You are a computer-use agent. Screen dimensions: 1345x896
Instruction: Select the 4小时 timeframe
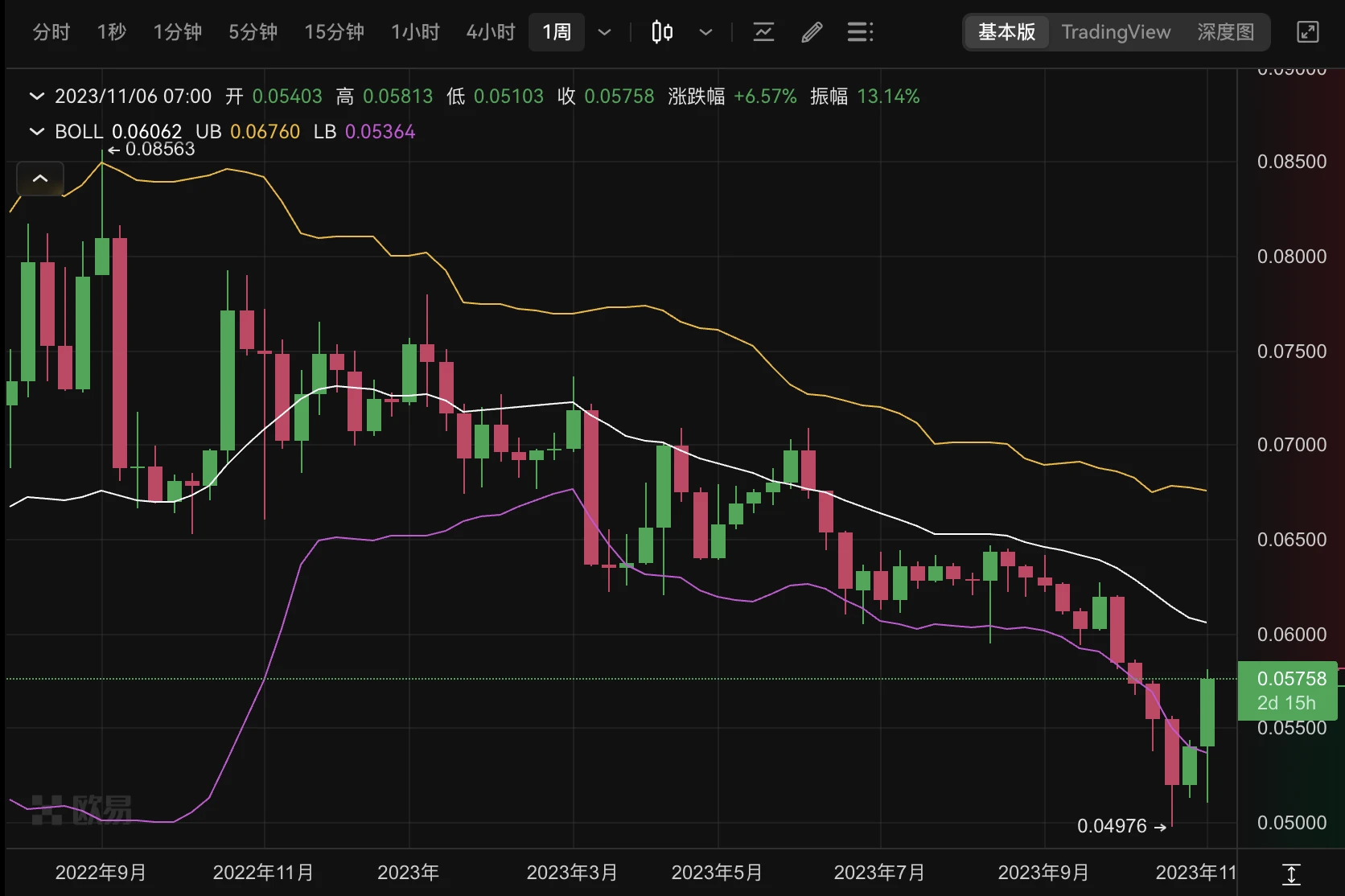[x=490, y=32]
